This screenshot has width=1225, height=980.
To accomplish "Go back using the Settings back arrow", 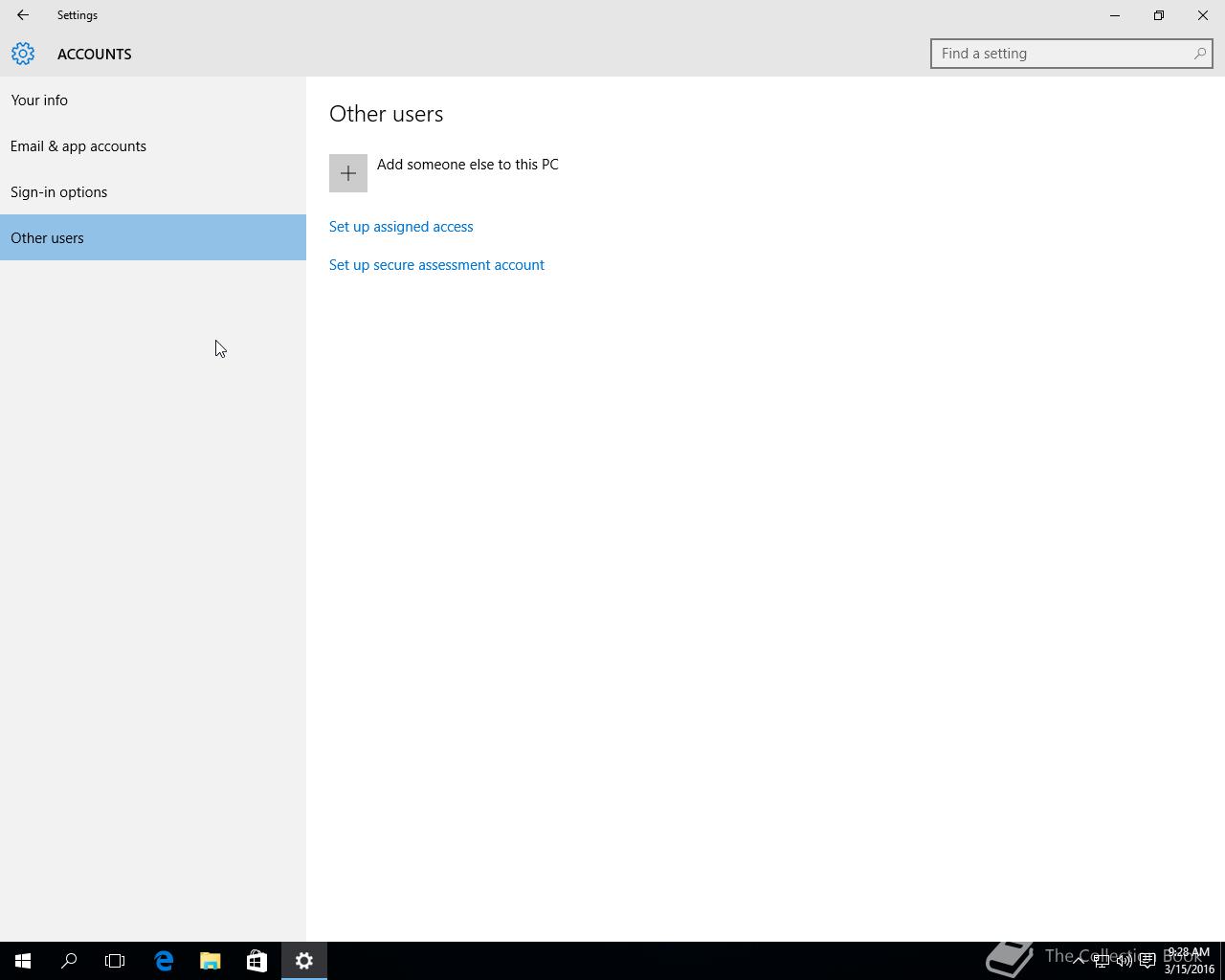I will [23, 15].
